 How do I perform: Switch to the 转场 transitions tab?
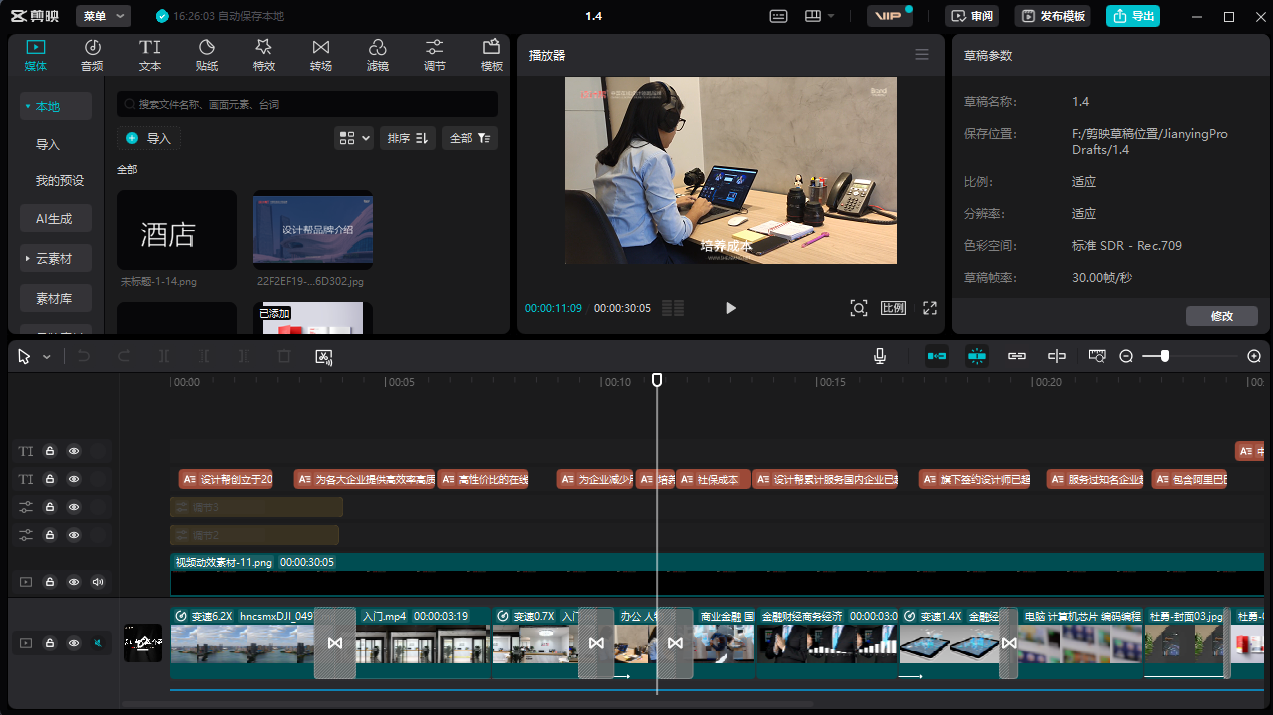320,55
